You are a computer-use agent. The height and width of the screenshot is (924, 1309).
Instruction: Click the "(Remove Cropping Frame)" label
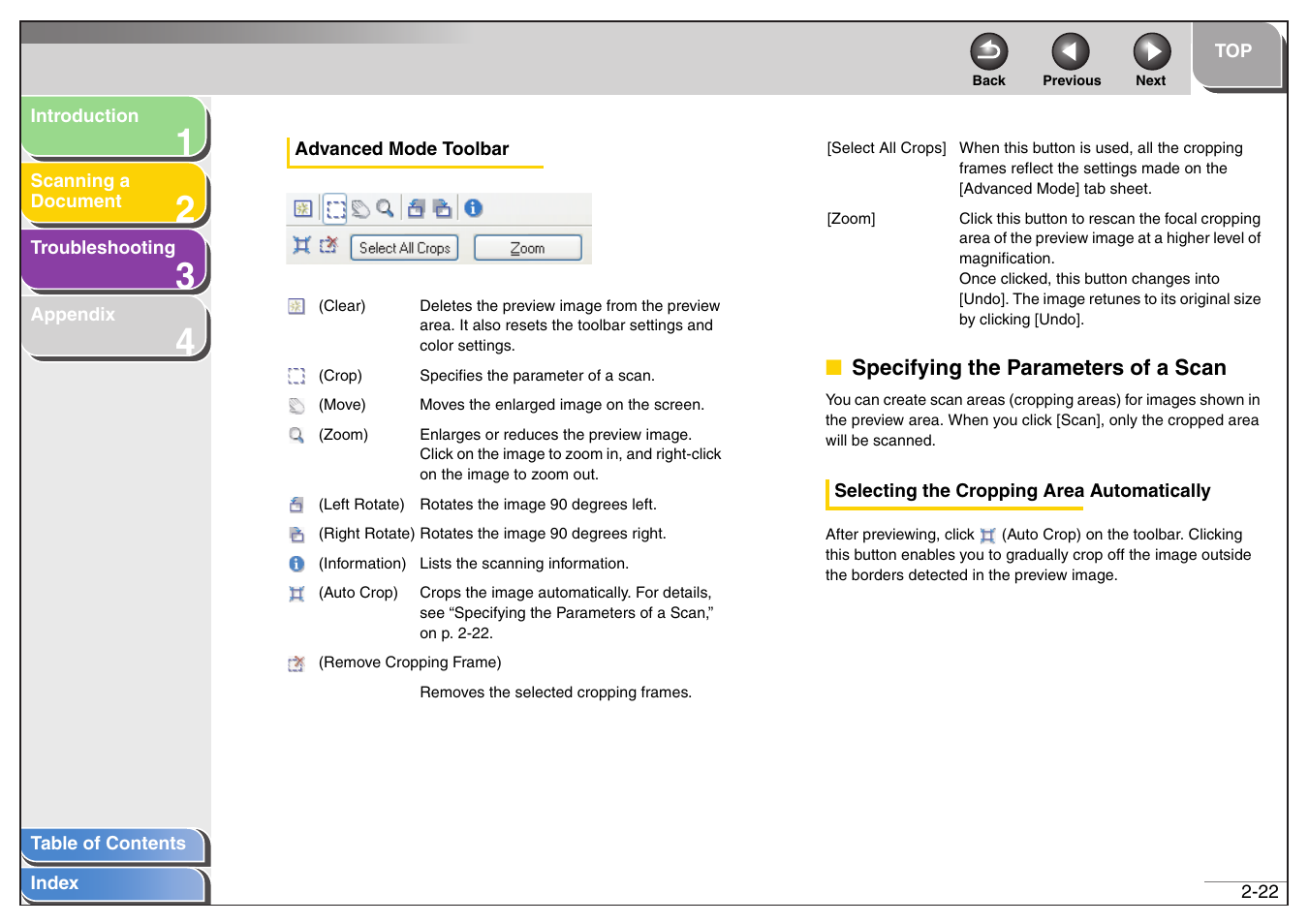coord(410,662)
